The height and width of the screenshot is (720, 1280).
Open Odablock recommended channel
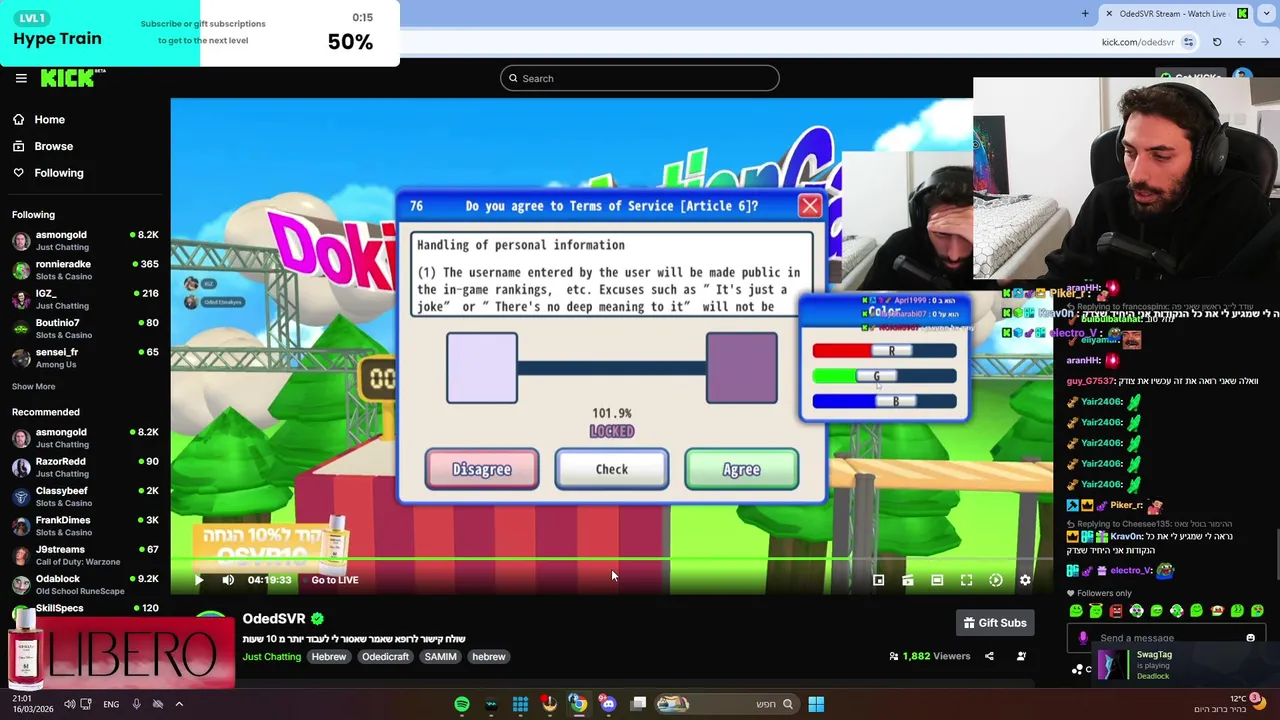pos(85,584)
